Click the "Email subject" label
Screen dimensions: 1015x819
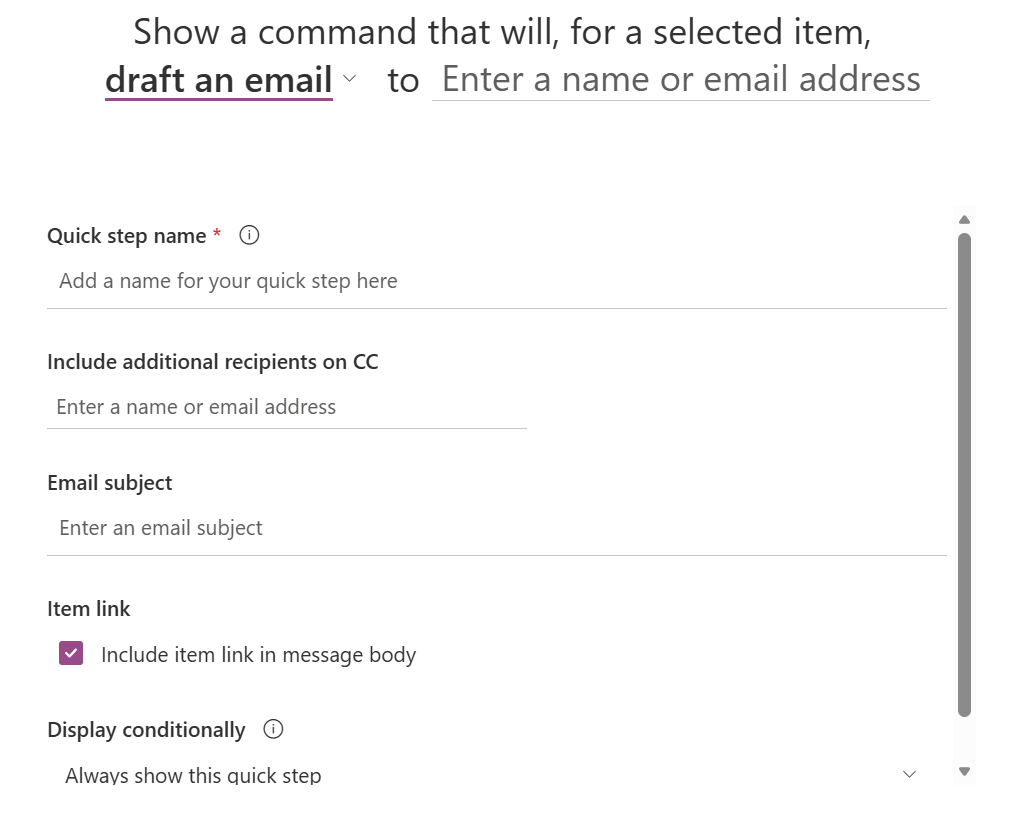click(110, 483)
